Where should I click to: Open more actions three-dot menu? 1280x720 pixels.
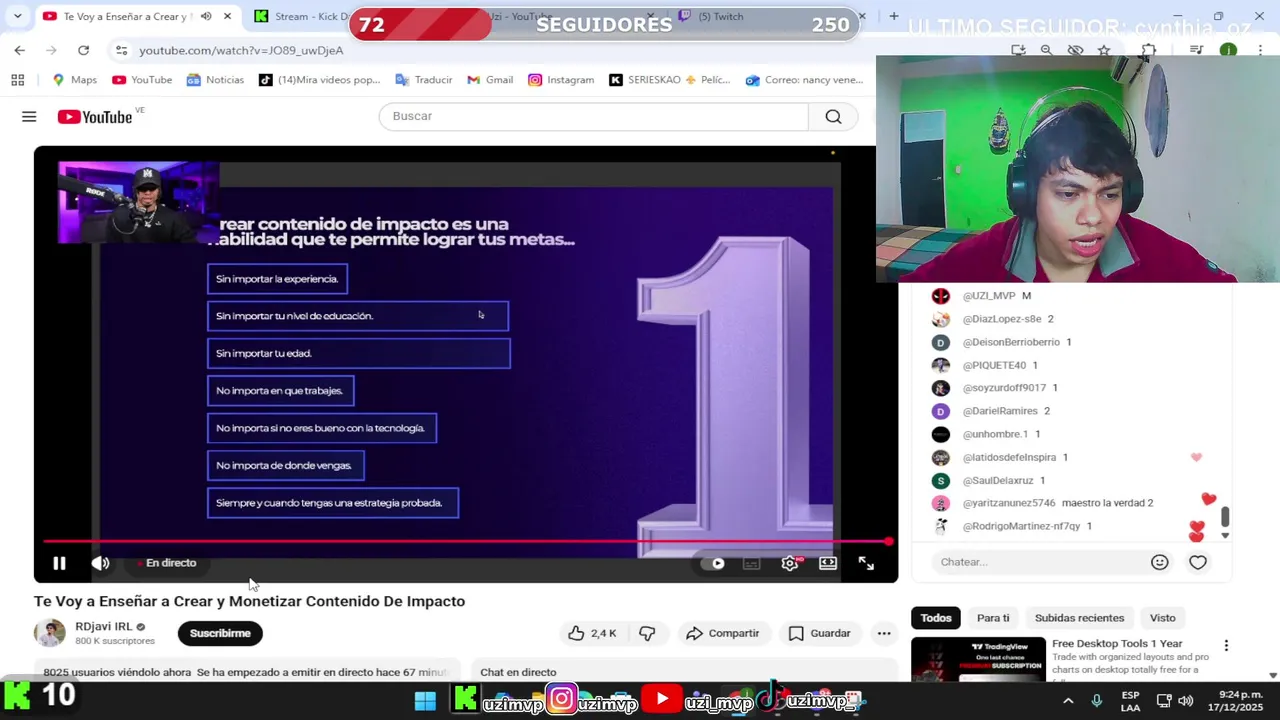click(x=884, y=633)
